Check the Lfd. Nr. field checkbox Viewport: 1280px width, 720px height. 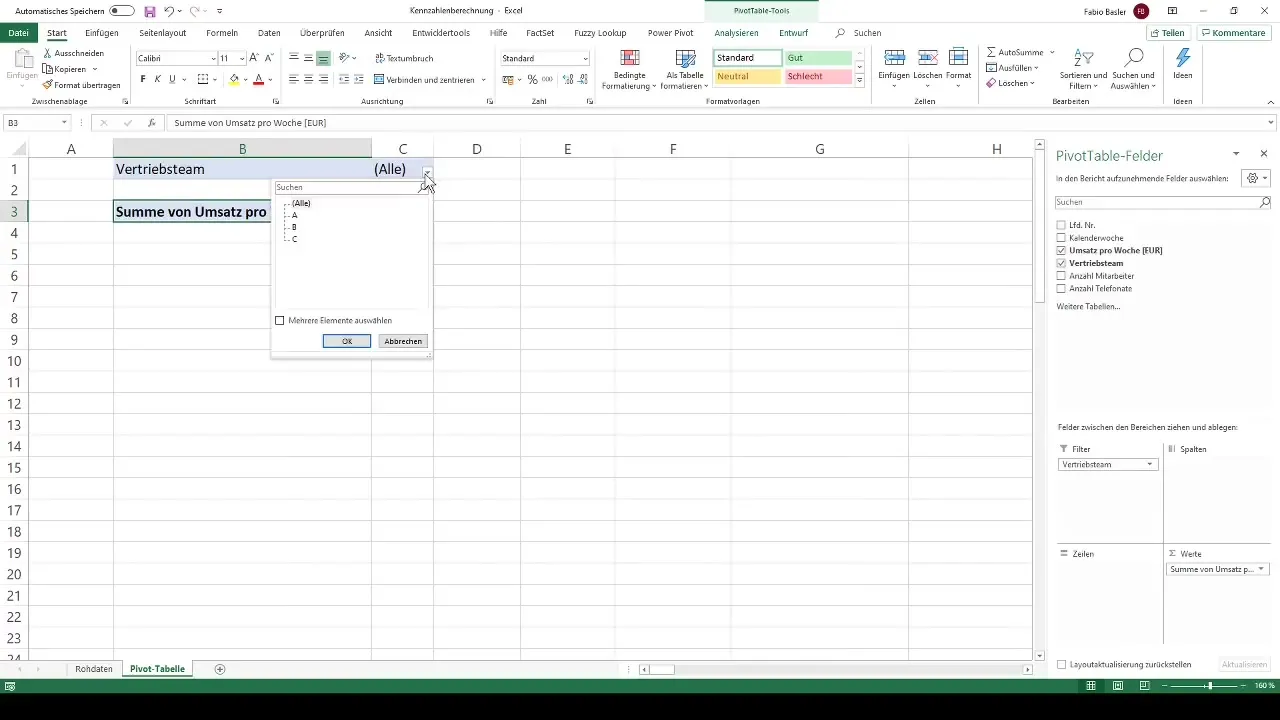click(x=1061, y=225)
